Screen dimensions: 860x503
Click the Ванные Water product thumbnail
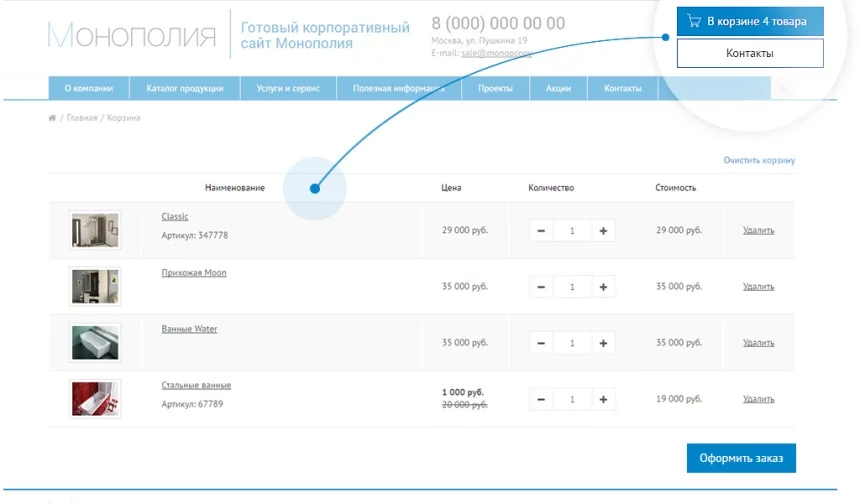click(x=95, y=343)
